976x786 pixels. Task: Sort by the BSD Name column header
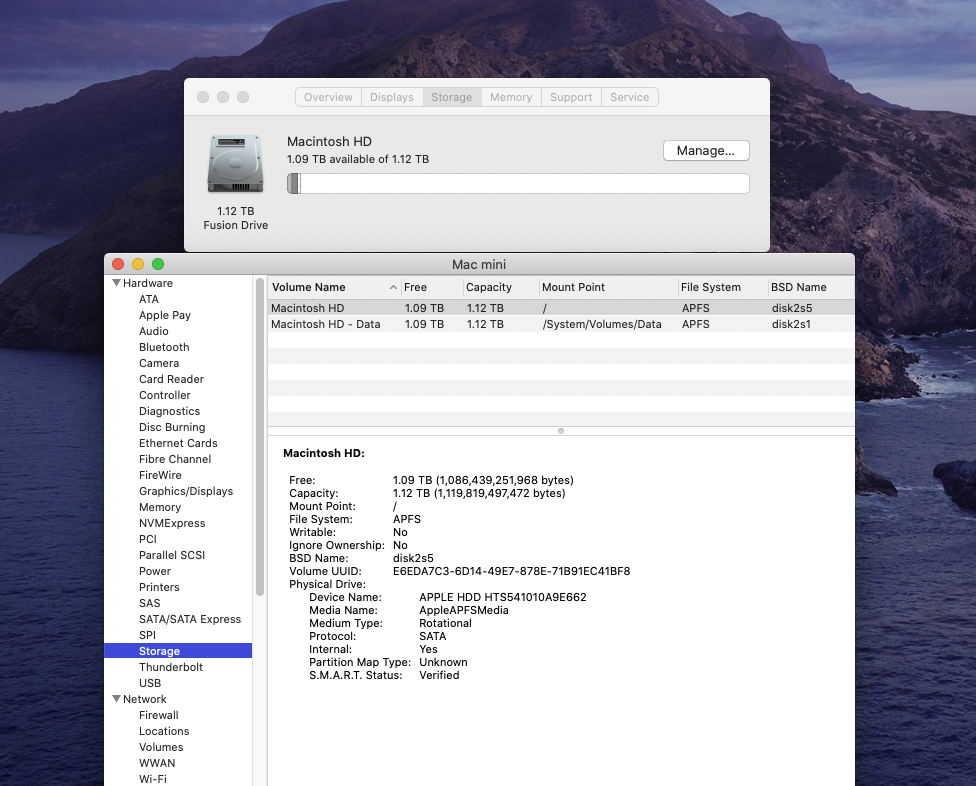point(810,287)
